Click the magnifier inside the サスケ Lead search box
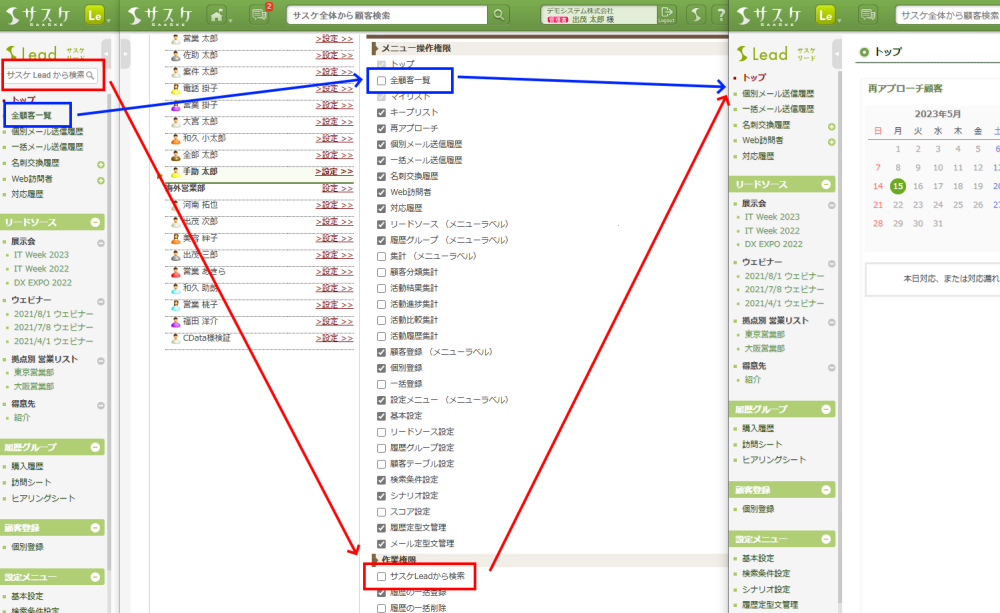Viewport: 1000px width, 613px height. pos(90,75)
